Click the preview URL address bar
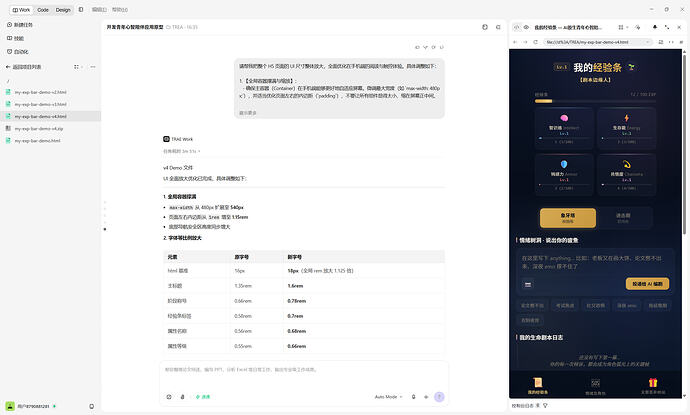The width and height of the screenshot is (690, 415). pyautogui.click(x=598, y=42)
